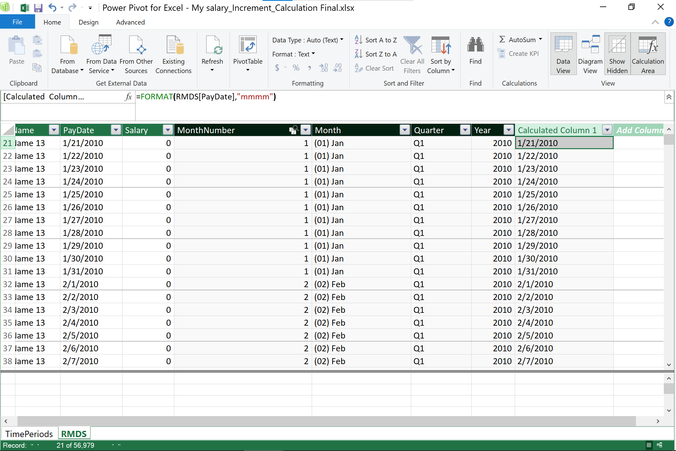Increase decimal places icon

coord(324,68)
